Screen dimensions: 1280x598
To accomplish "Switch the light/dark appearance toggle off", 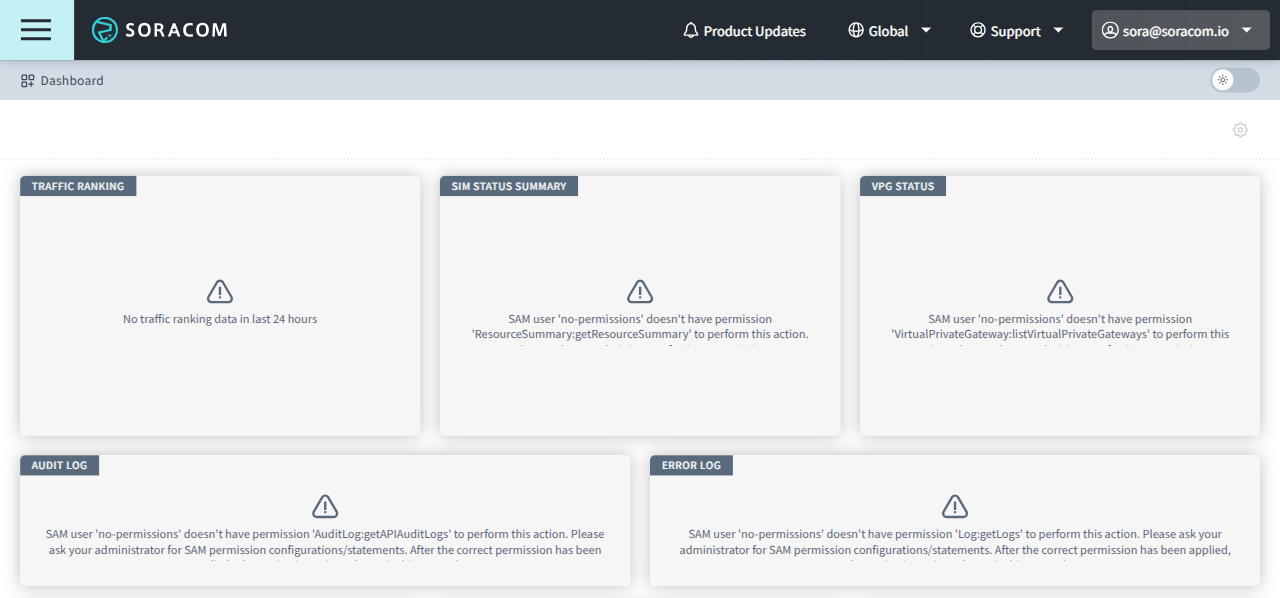I will point(1233,79).
